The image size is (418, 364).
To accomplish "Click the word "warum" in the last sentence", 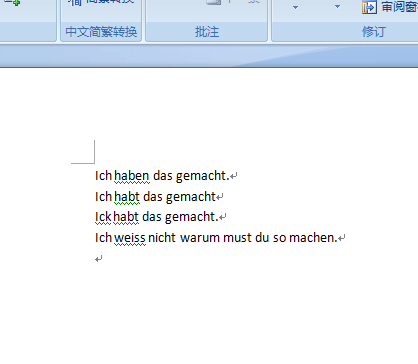I will point(200,238).
